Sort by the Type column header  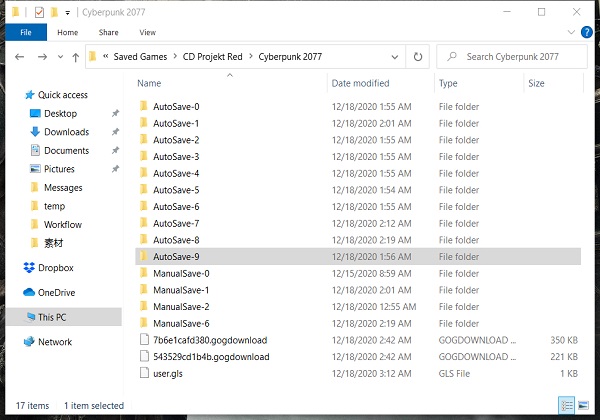[x=448, y=83]
